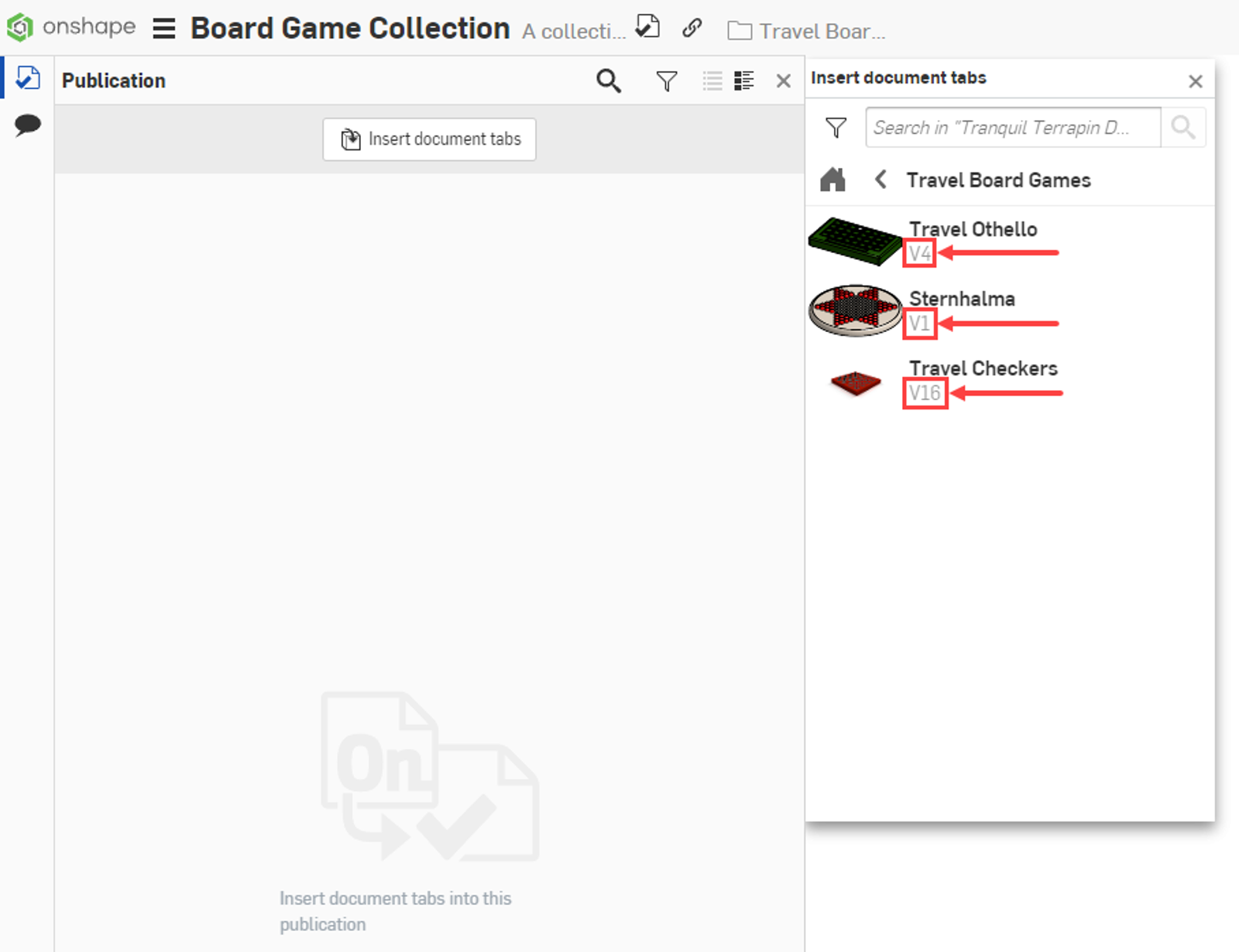This screenshot has width=1239, height=952.
Task: Open the filter in Insert document tabs panel
Action: [836, 128]
